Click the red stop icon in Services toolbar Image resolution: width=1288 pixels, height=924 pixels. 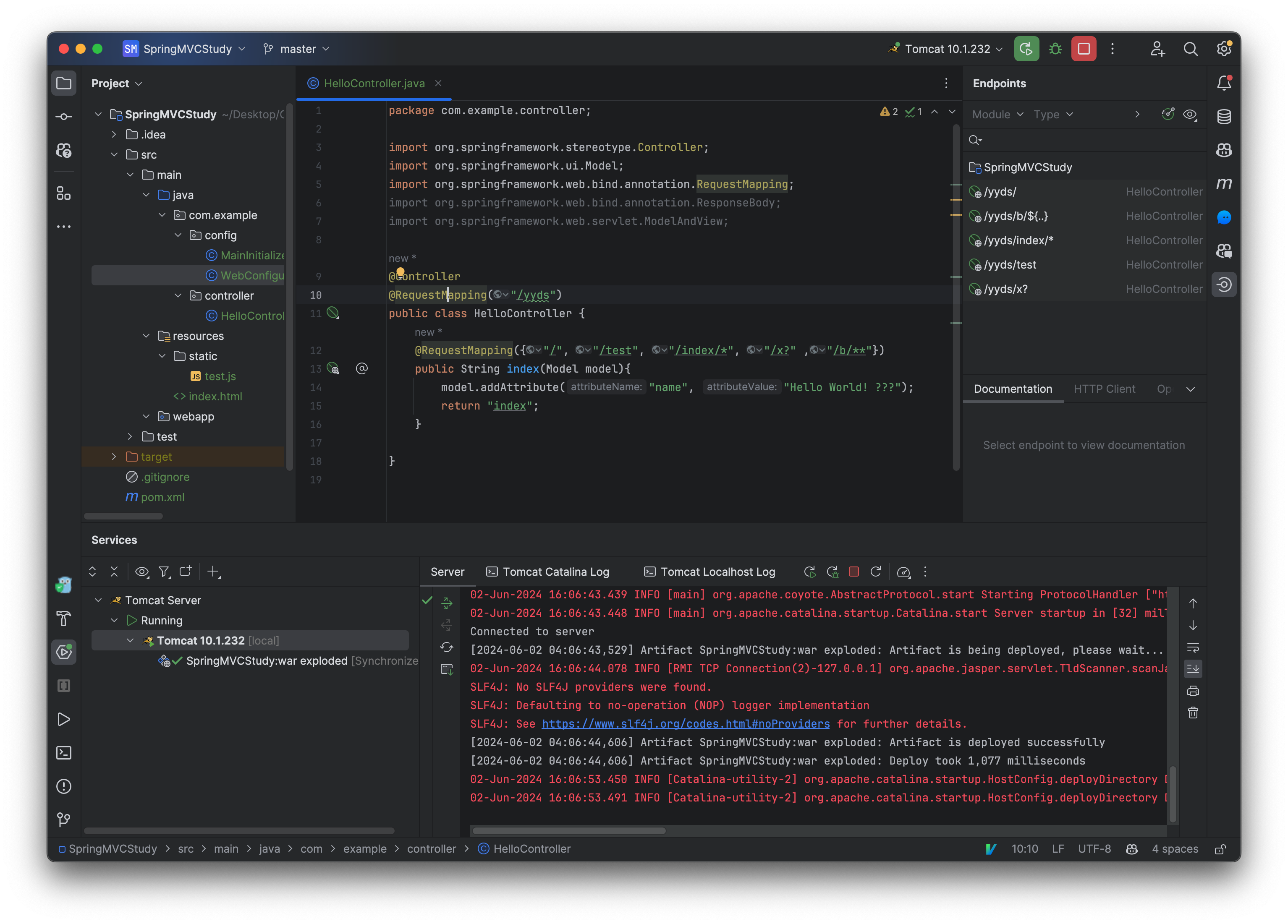point(853,572)
